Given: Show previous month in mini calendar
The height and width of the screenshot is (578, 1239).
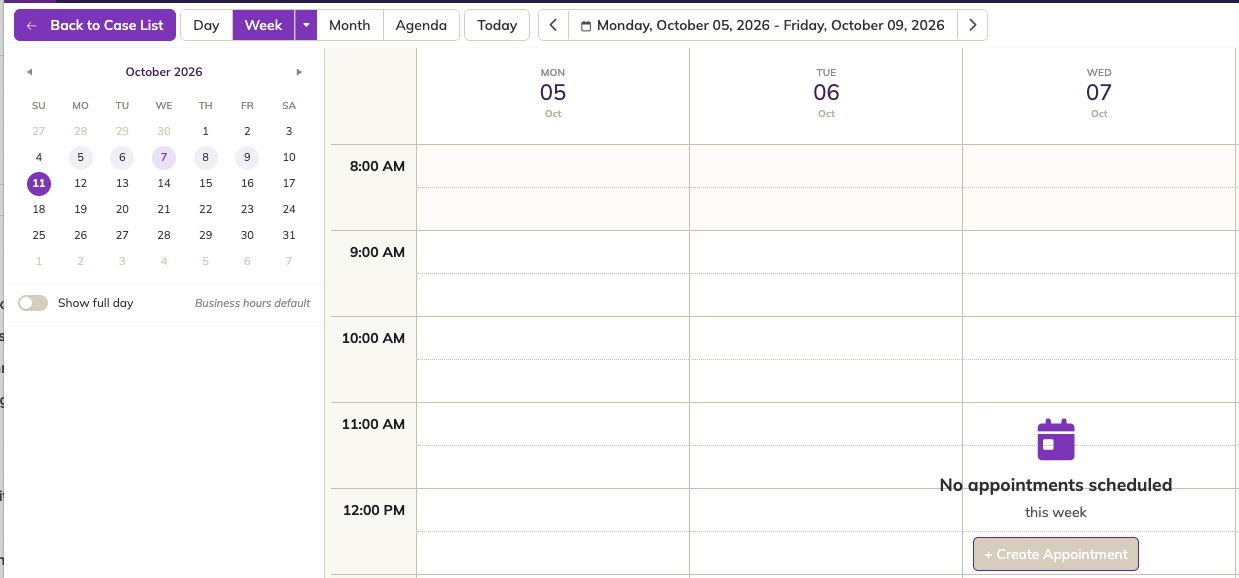Looking at the screenshot, I should pyautogui.click(x=29, y=72).
